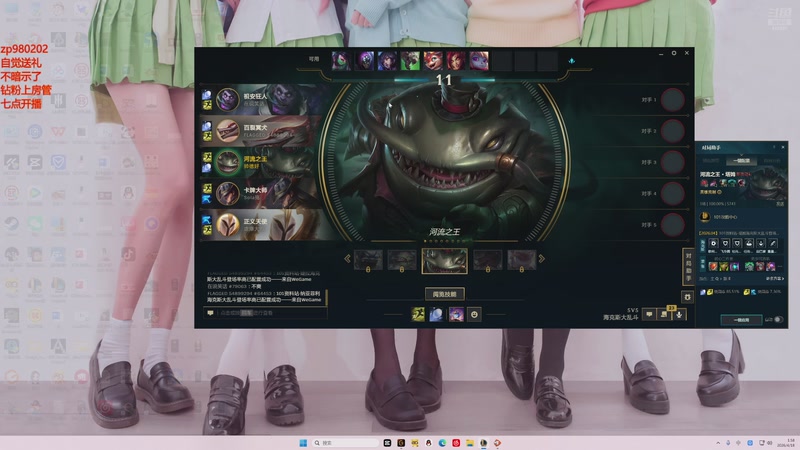800x450 pixels.
Task: Click the taskbar search box
Action: tap(346, 443)
